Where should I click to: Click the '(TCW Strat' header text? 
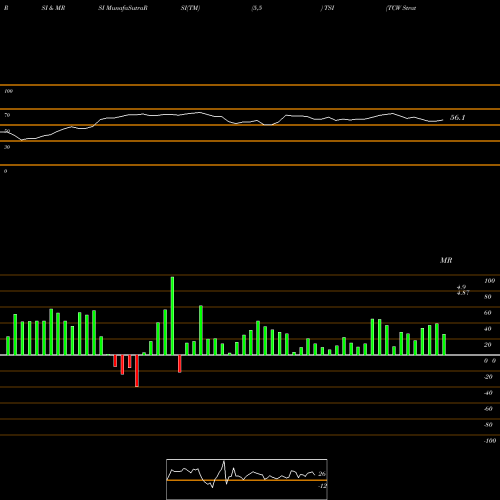[x=401, y=8]
